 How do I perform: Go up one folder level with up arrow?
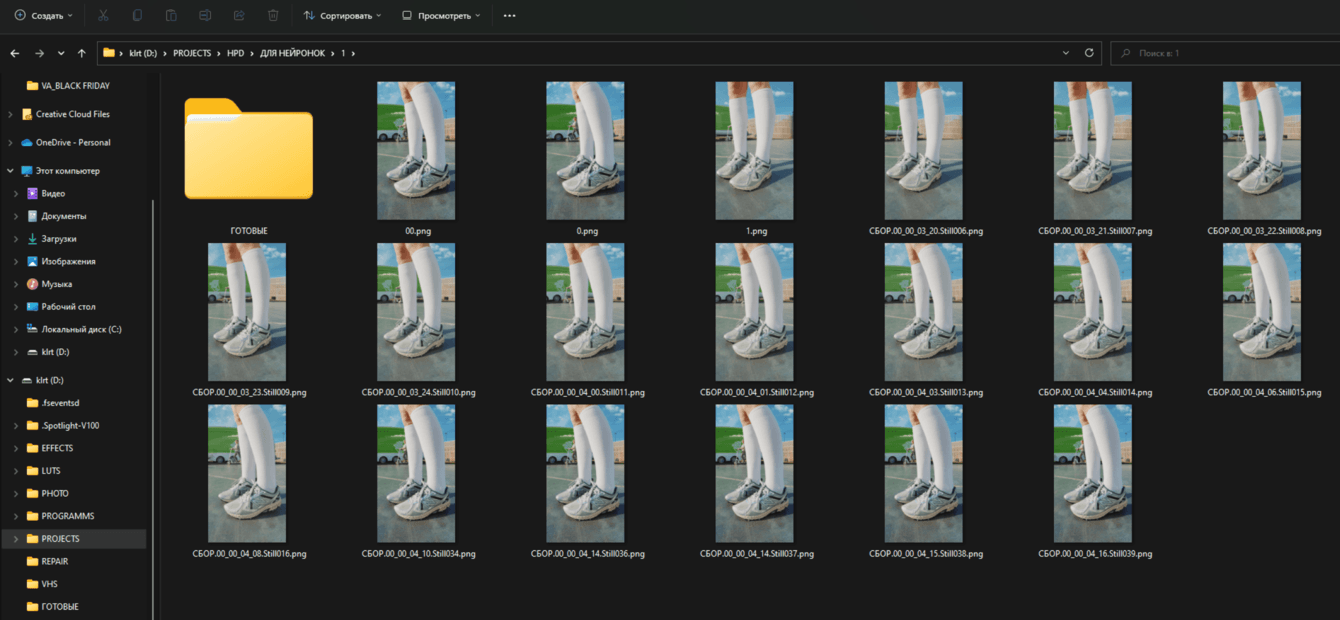pos(82,53)
